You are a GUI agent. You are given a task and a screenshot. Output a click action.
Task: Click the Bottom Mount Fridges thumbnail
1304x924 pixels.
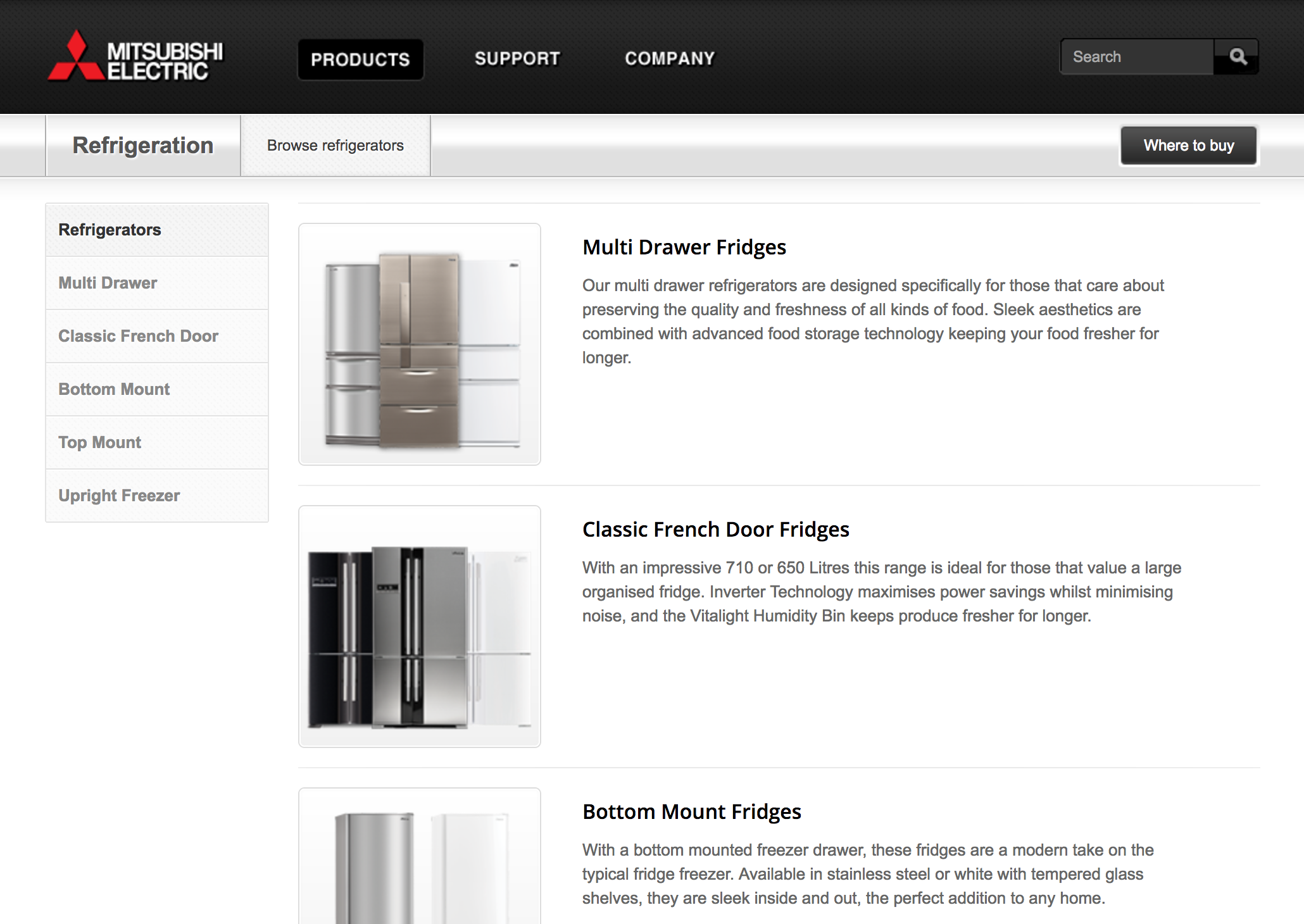point(420,856)
